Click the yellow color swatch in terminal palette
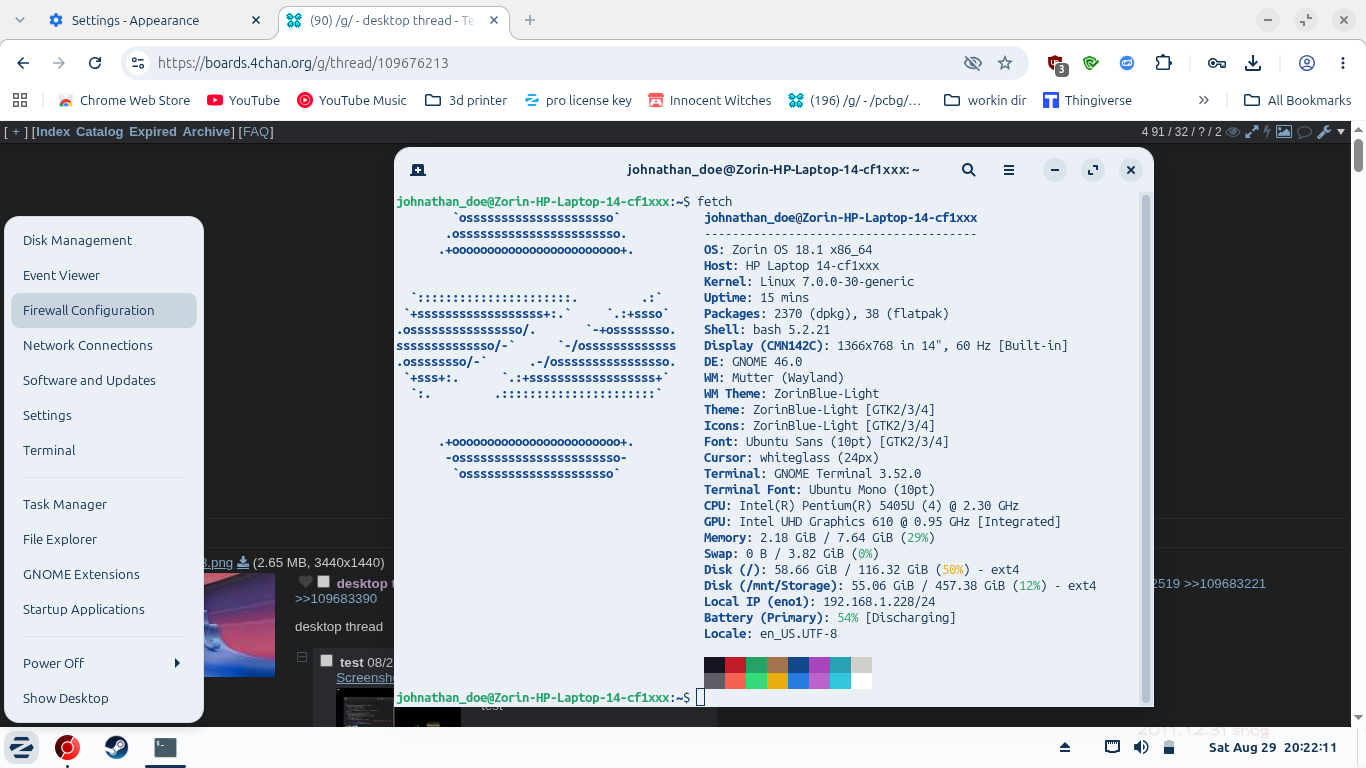The image size is (1366, 768). [777, 681]
